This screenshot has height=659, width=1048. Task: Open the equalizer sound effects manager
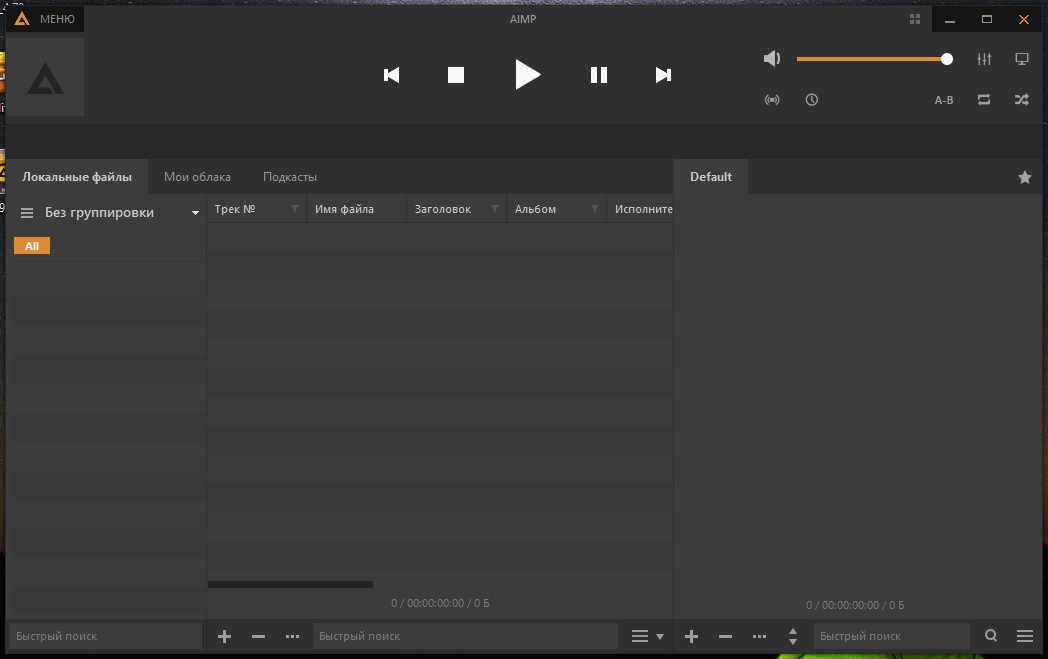[x=984, y=59]
